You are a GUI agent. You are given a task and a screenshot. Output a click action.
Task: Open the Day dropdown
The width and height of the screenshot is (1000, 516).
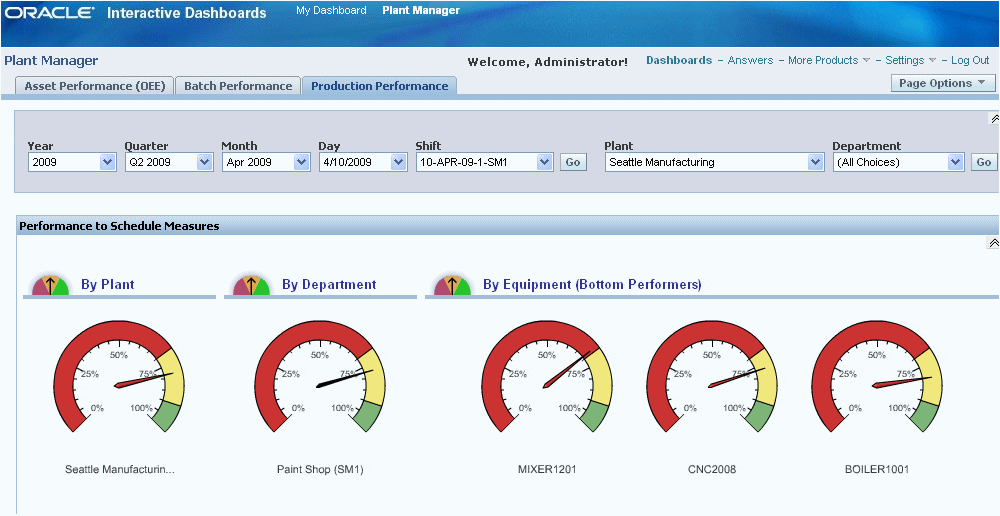[399, 163]
